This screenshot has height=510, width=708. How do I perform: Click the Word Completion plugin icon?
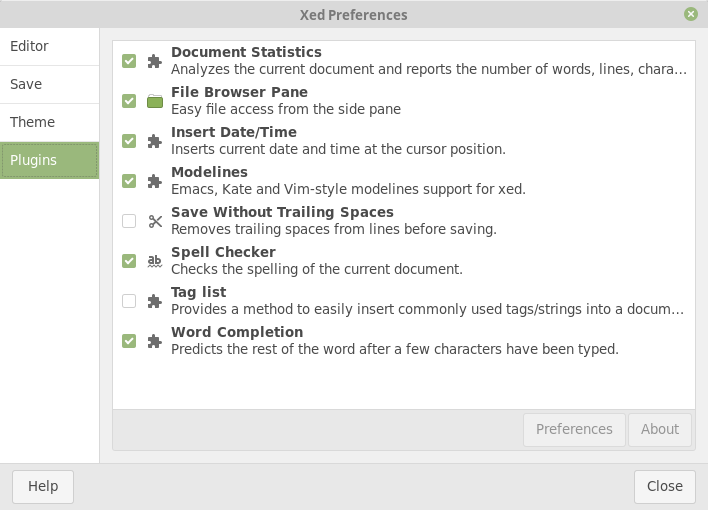pyautogui.click(x=154, y=341)
